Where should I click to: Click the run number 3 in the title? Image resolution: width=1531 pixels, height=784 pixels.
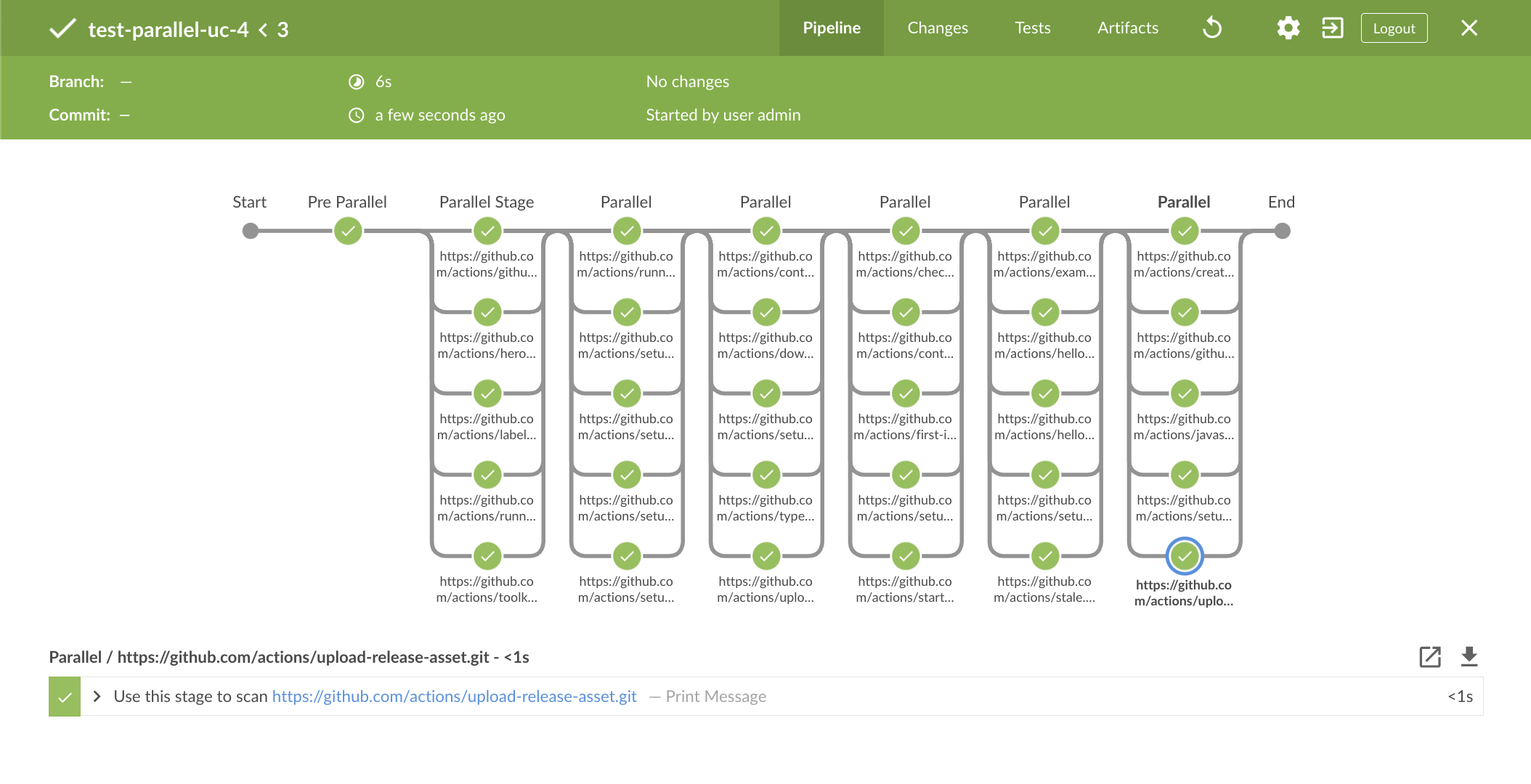pos(283,30)
